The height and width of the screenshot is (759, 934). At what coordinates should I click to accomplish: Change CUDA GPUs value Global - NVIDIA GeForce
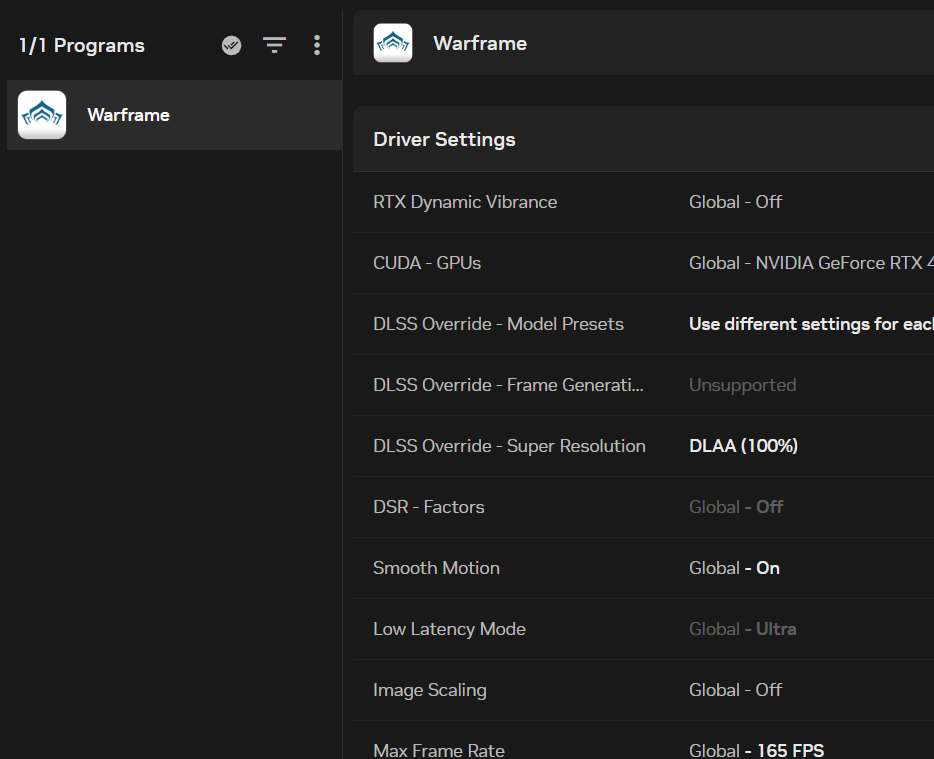pyautogui.click(x=811, y=263)
